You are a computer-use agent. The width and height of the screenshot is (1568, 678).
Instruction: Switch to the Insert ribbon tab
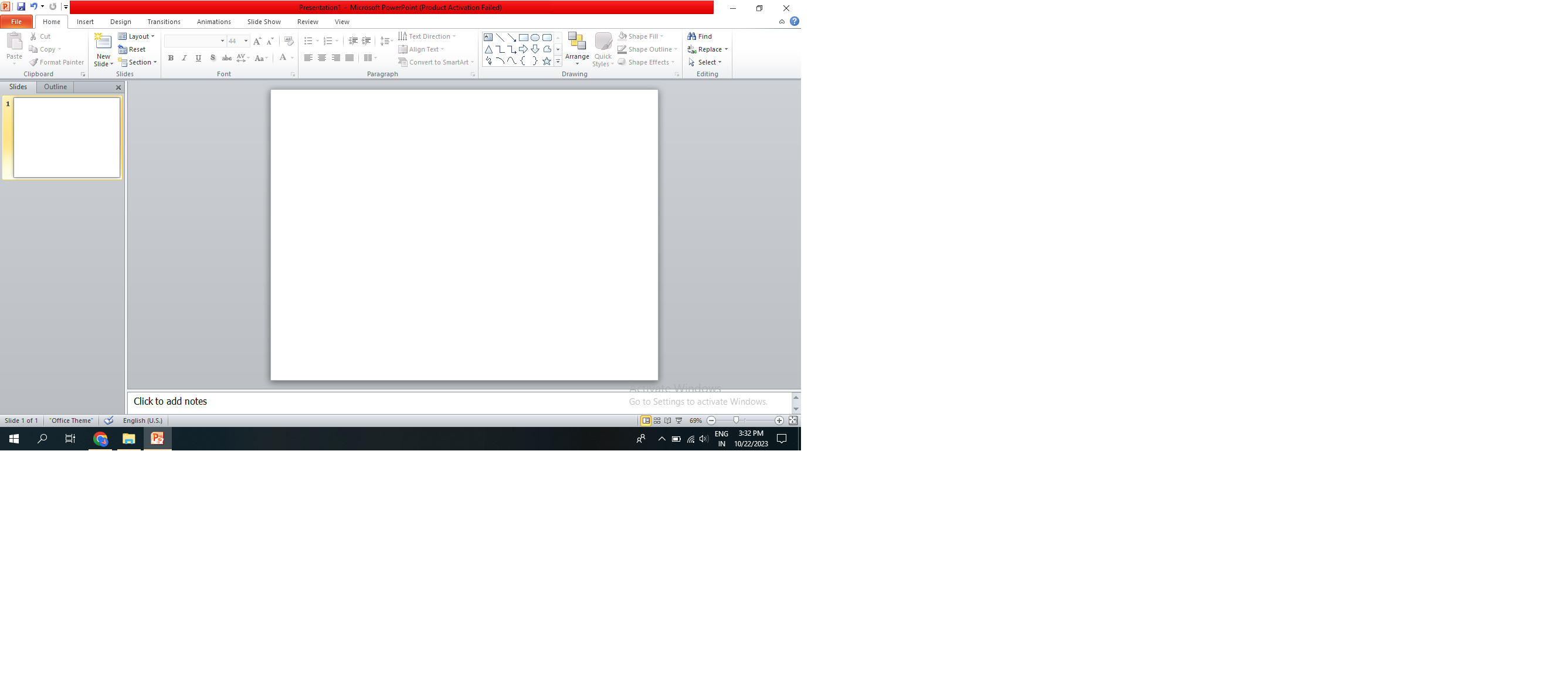click(x=84, y=22)
